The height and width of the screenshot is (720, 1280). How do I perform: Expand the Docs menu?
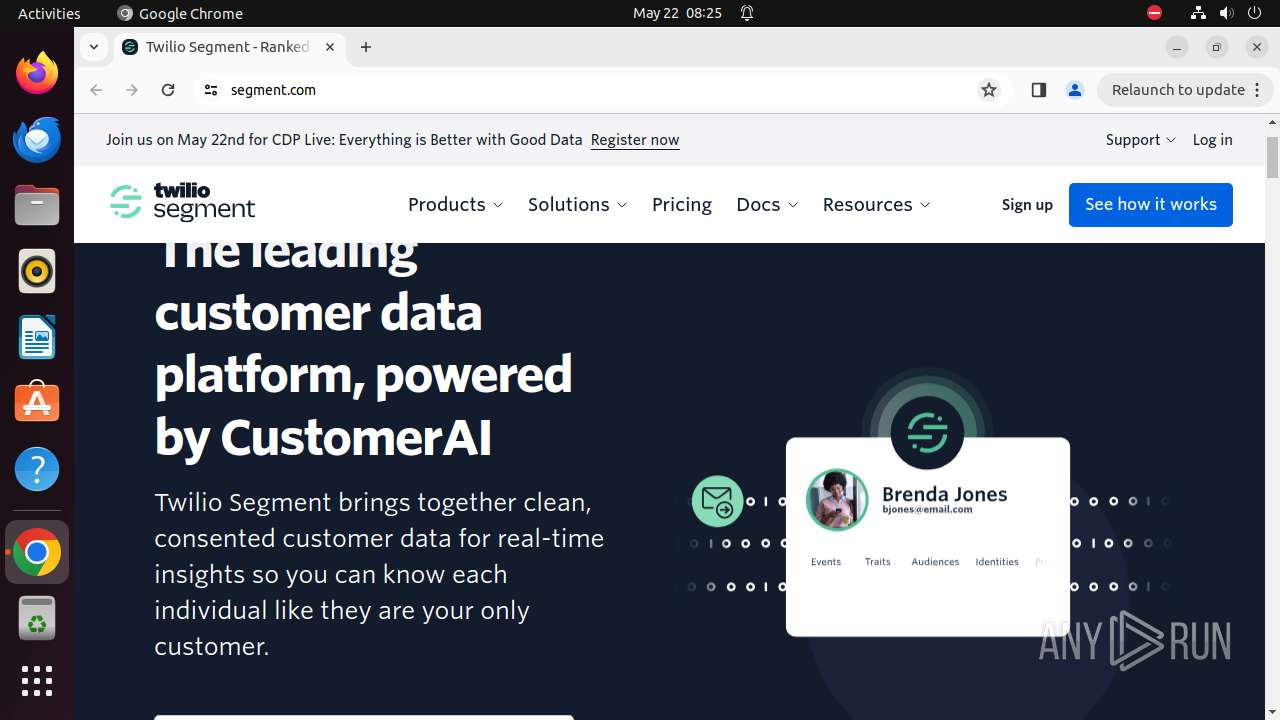(767, 204)
